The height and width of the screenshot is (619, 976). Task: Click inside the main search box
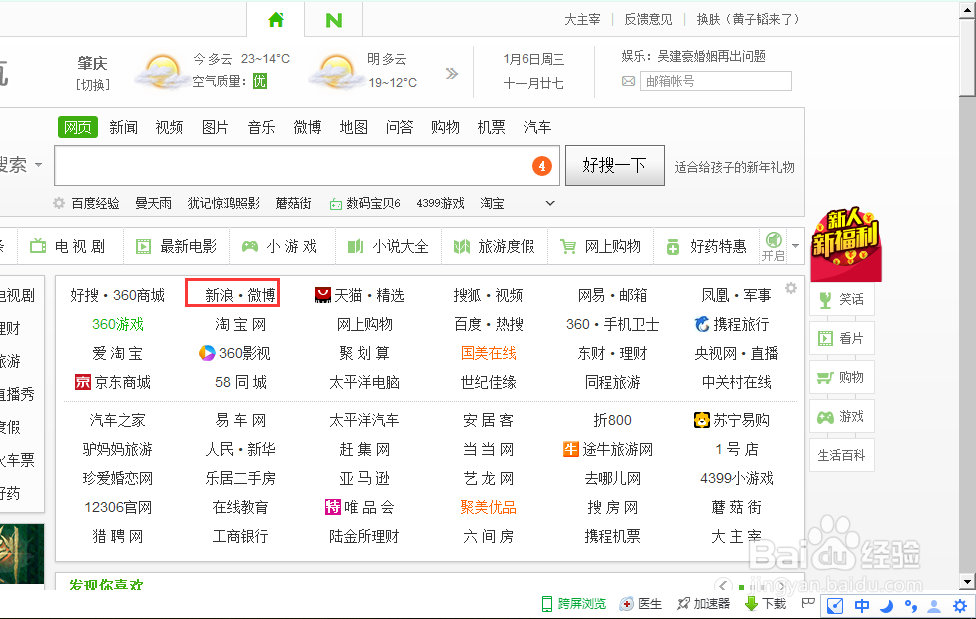[x=307, y=166]
